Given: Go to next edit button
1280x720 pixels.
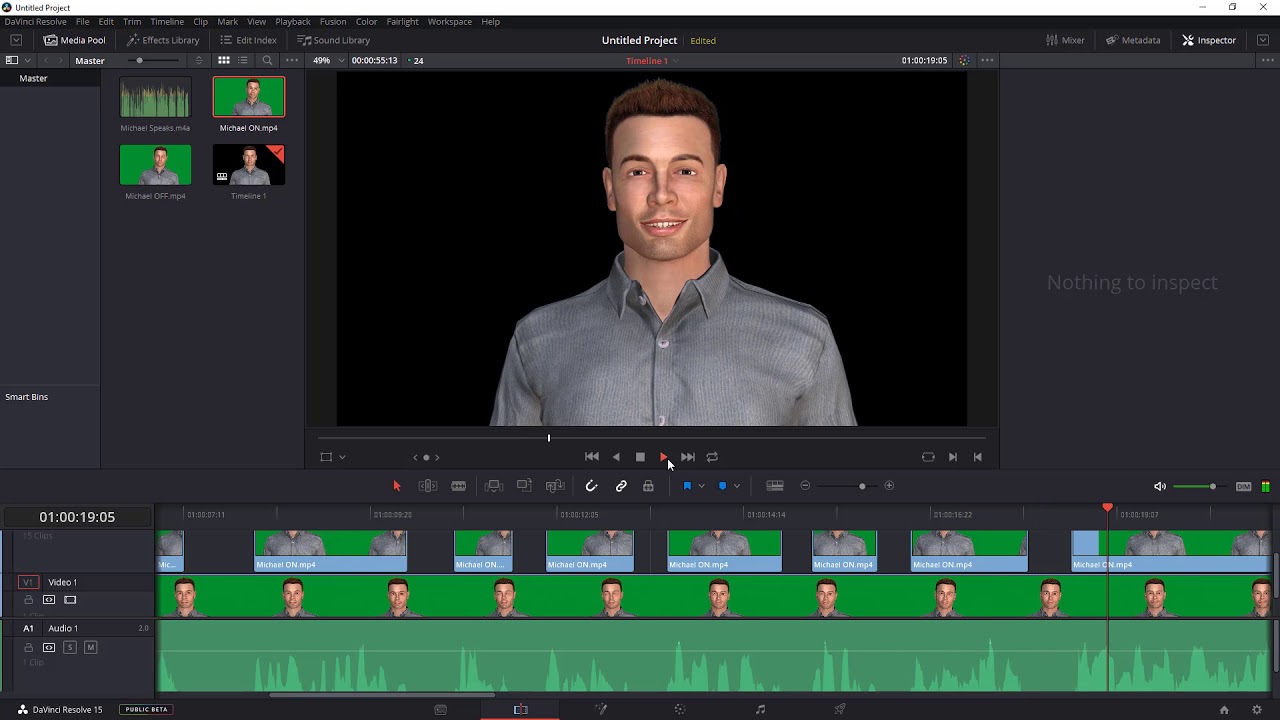Looking at the screenshot, I should (688, 457).
